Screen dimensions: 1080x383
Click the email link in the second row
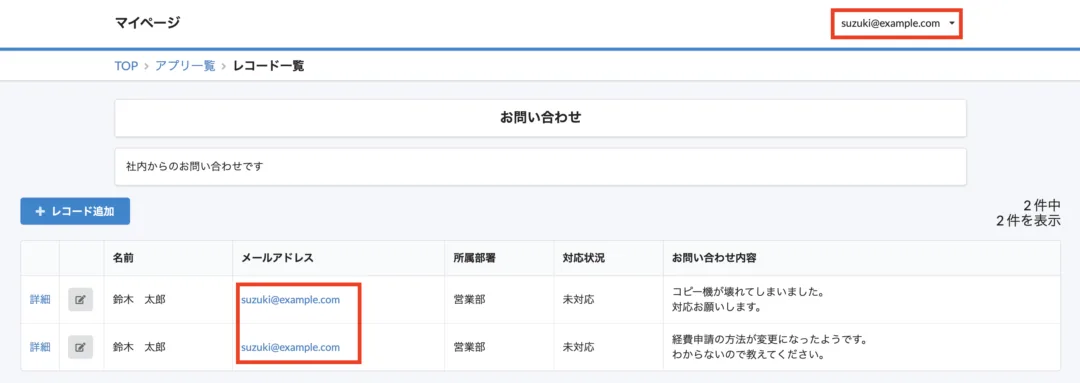click(291, 347)
